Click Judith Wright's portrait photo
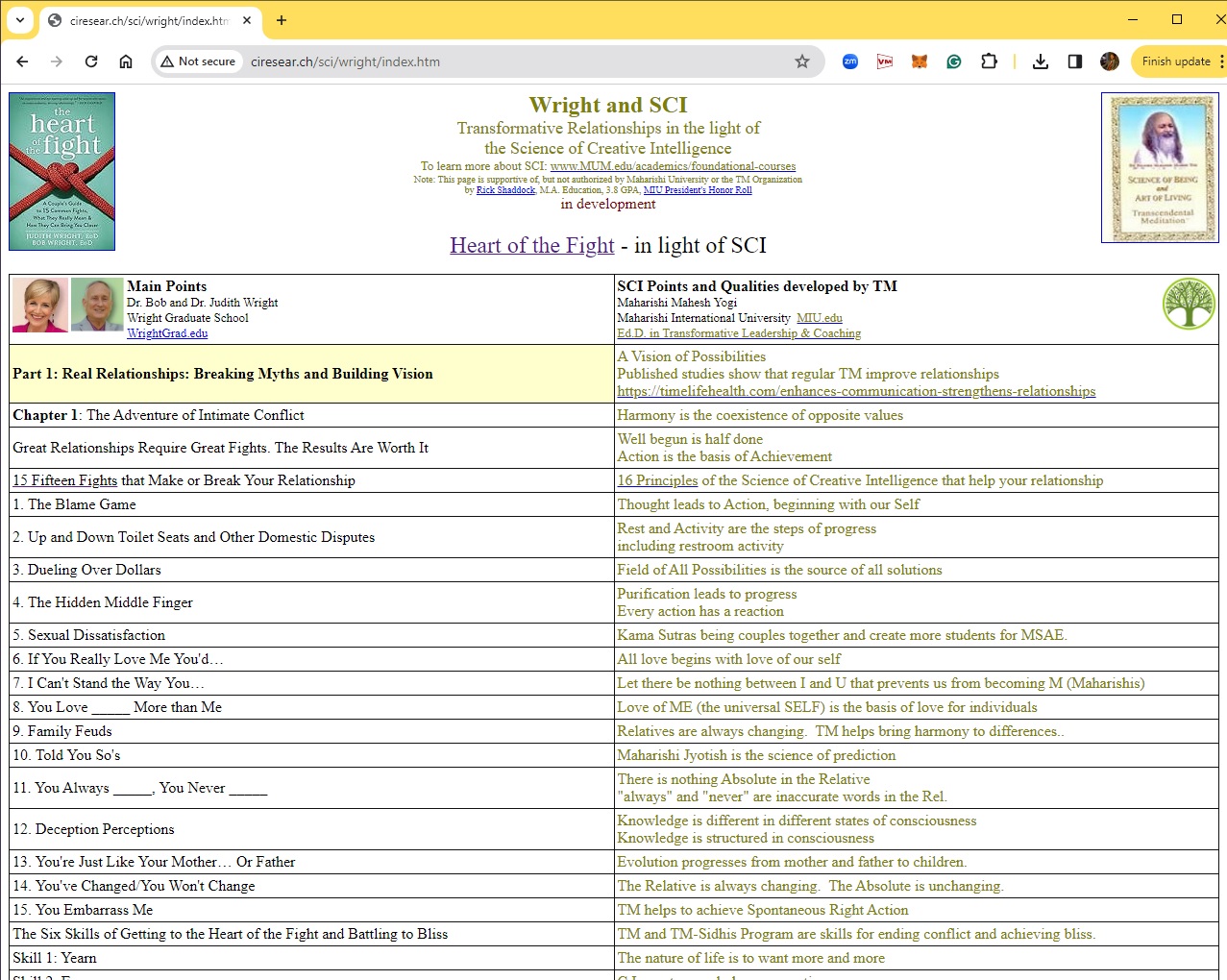The height and width of the screenshot is (980, 1227). [40, 305]
